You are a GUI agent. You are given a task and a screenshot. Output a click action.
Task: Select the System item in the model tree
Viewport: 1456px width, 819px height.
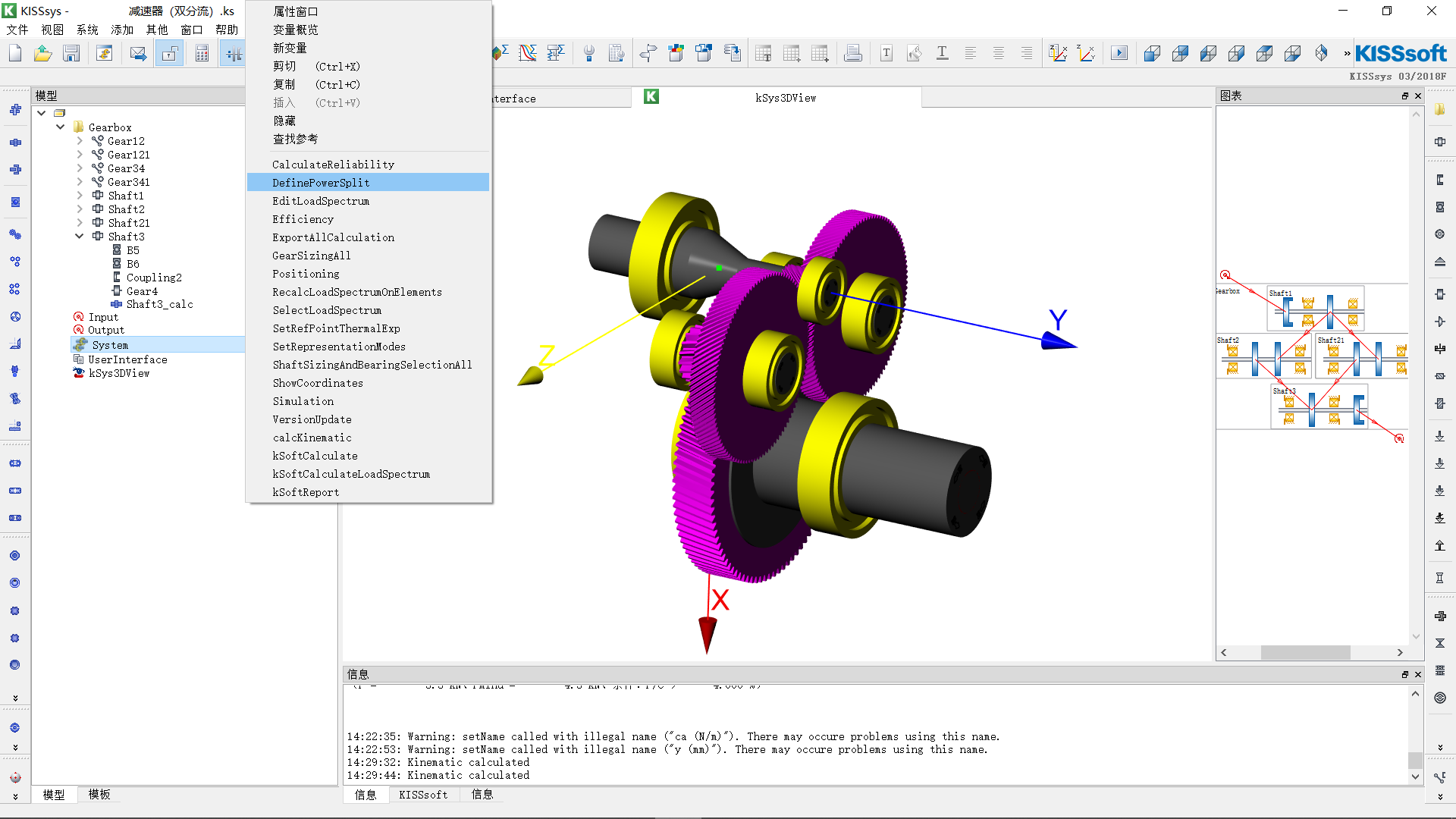pos(110,345)
